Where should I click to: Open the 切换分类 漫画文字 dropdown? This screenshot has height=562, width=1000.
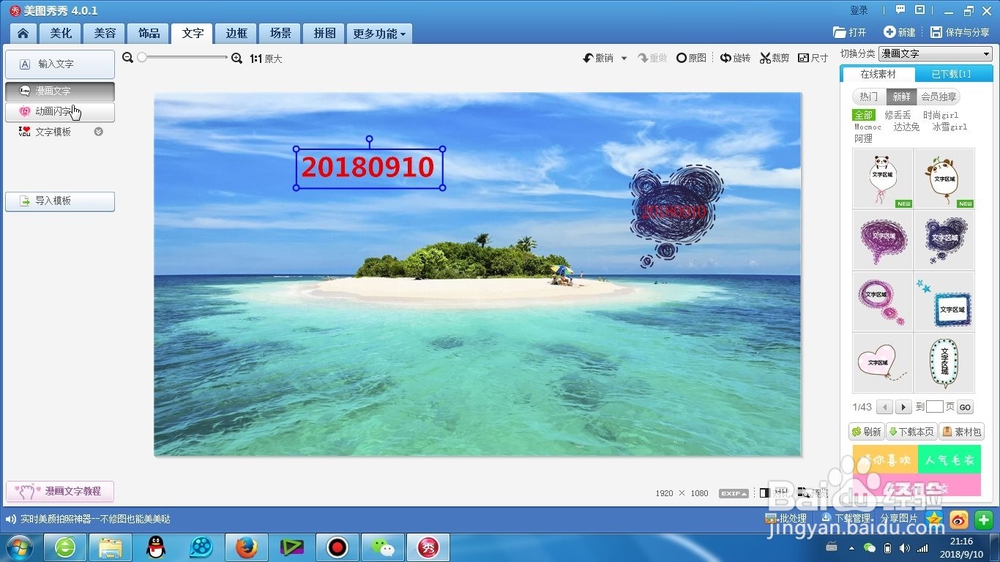point(935,54)
